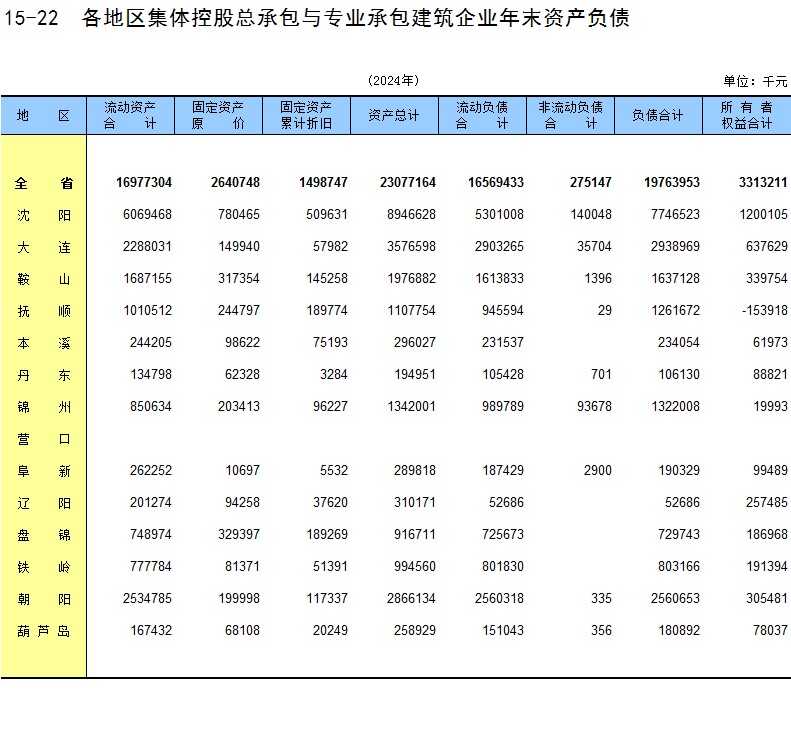Click the 葫芦岛 row label
Screen dimensions: 791x743
click(x=43, y=631)
